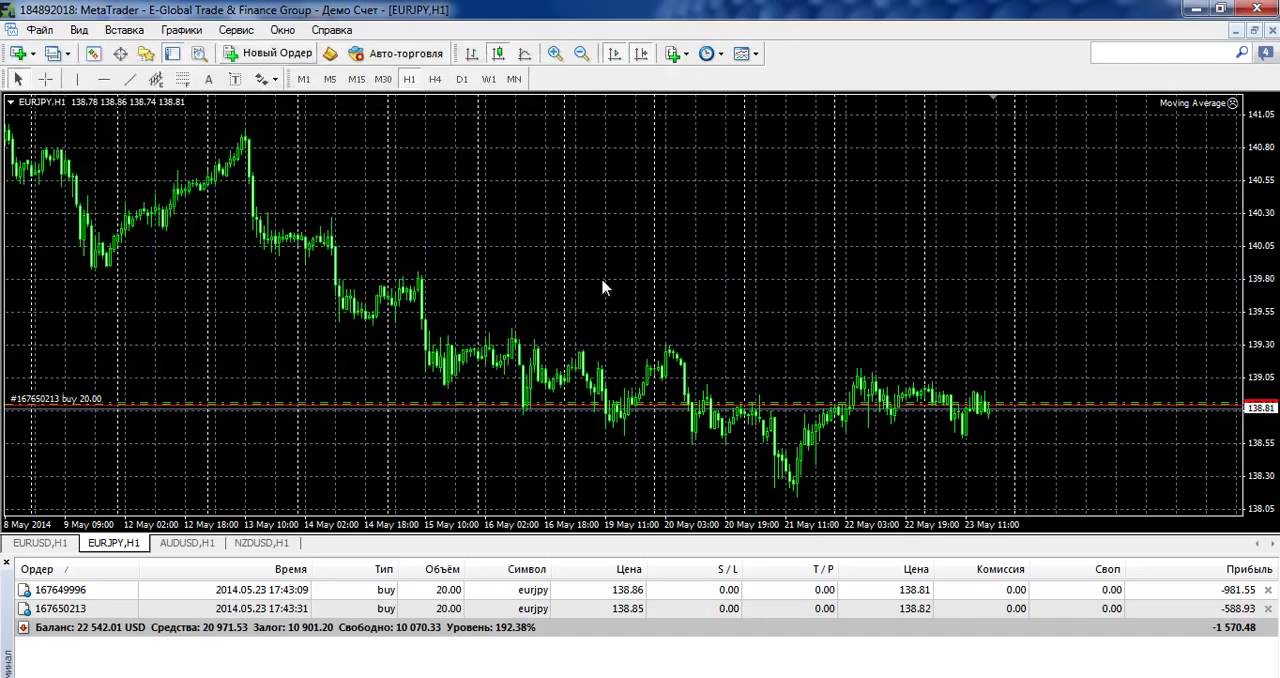Switch to the NZDUSD,H1 chart tab
Image resolution: width=1280 pixels, height=678 pixels.
click(261, 543)
